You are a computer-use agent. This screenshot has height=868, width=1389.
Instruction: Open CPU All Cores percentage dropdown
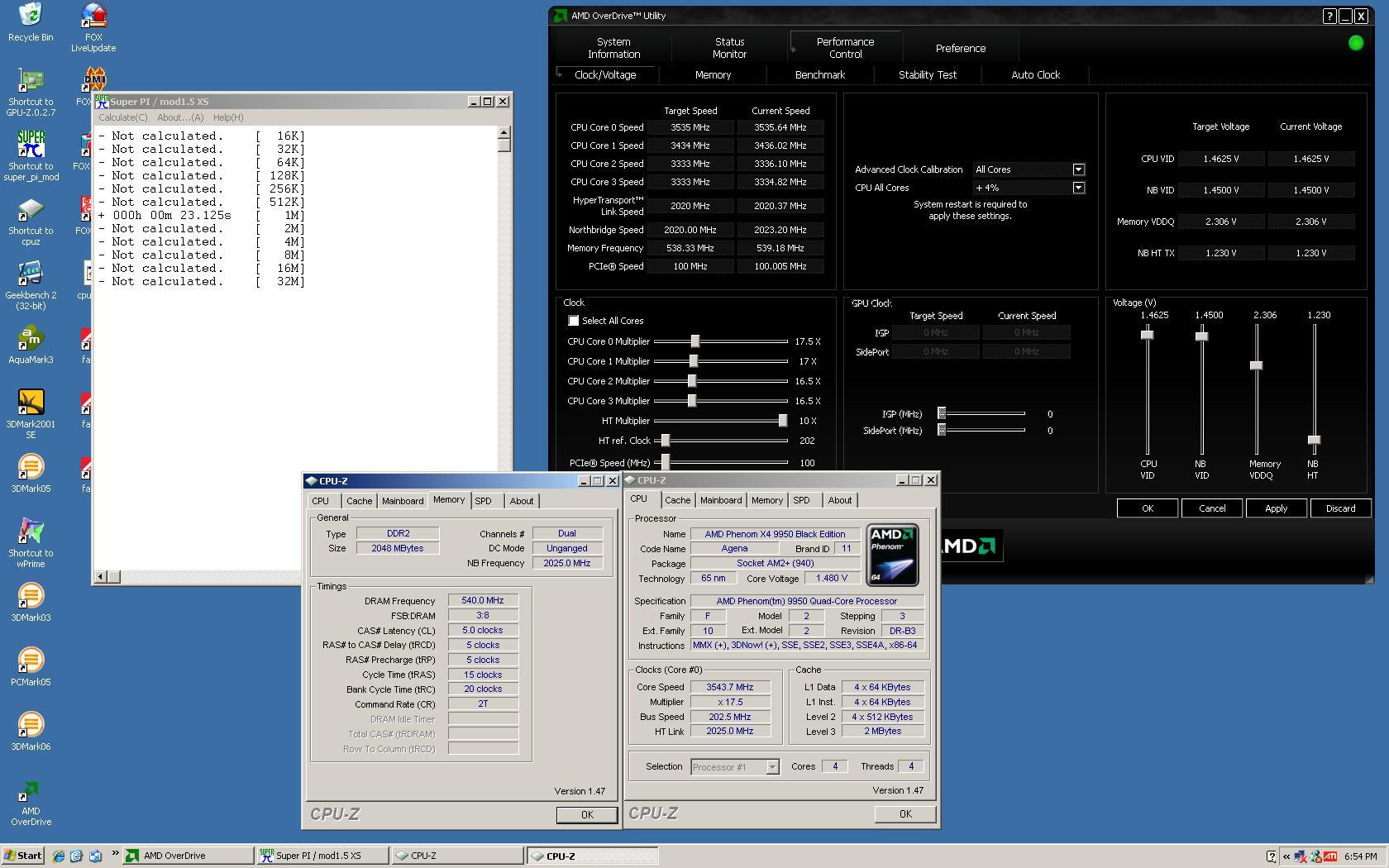(1078, 188)
